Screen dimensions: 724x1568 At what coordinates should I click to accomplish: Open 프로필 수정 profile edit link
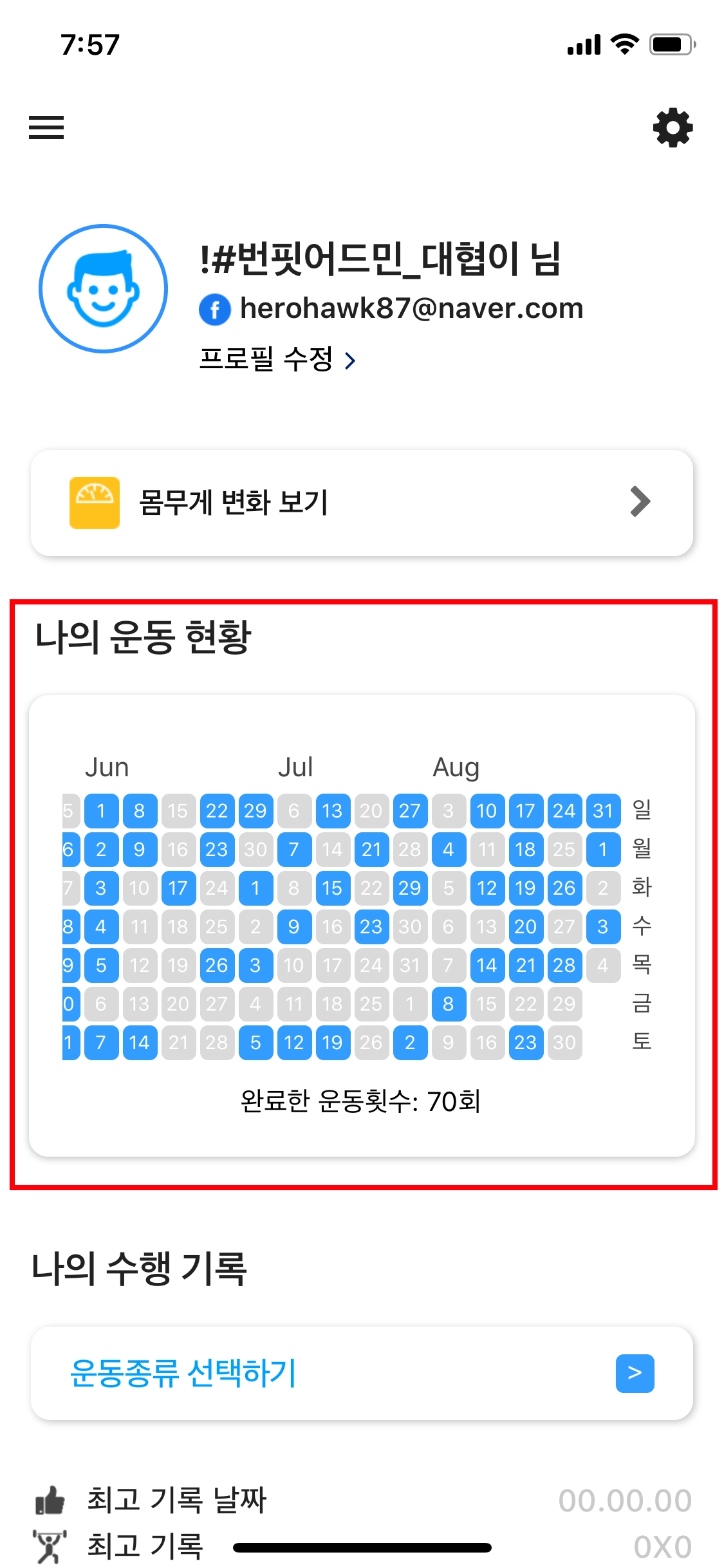[277, 359]
